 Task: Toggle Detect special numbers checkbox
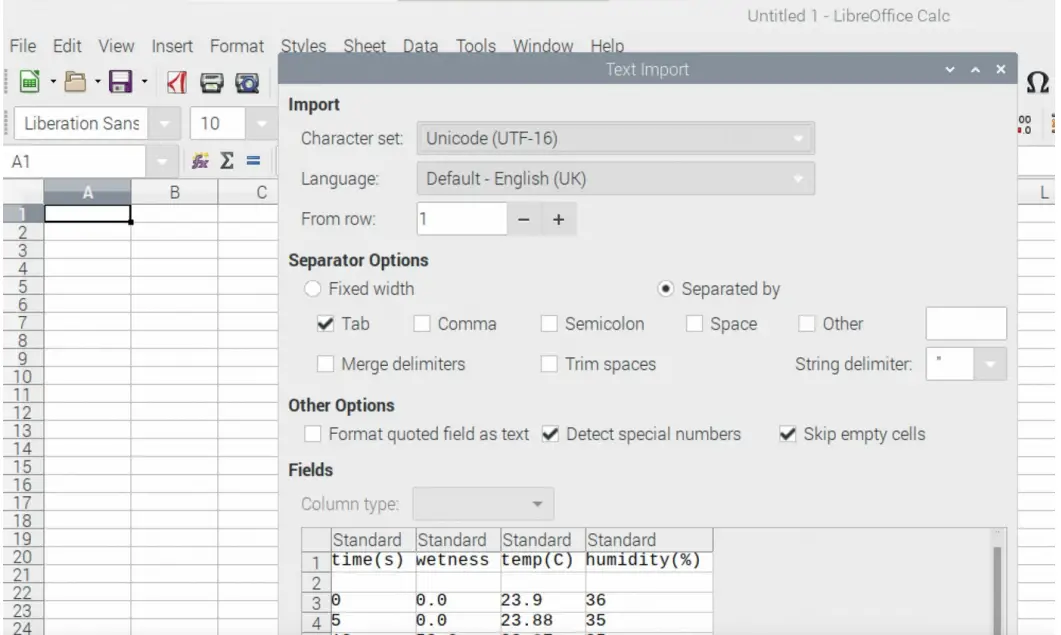coord(550,434)
